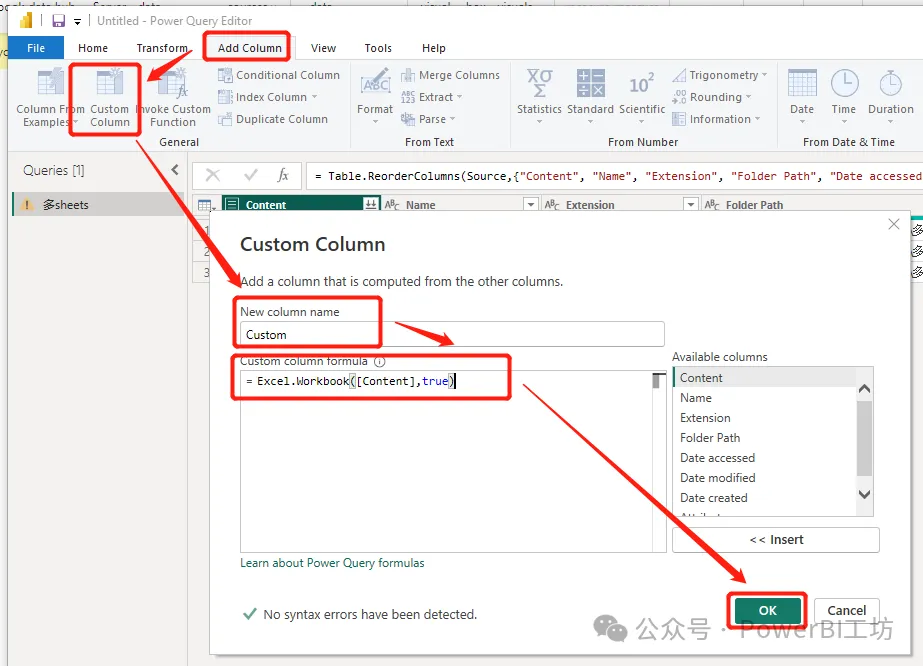Select Date accessed in Available columns
Screen dimensions: 923x666
(x=765, y=458)
